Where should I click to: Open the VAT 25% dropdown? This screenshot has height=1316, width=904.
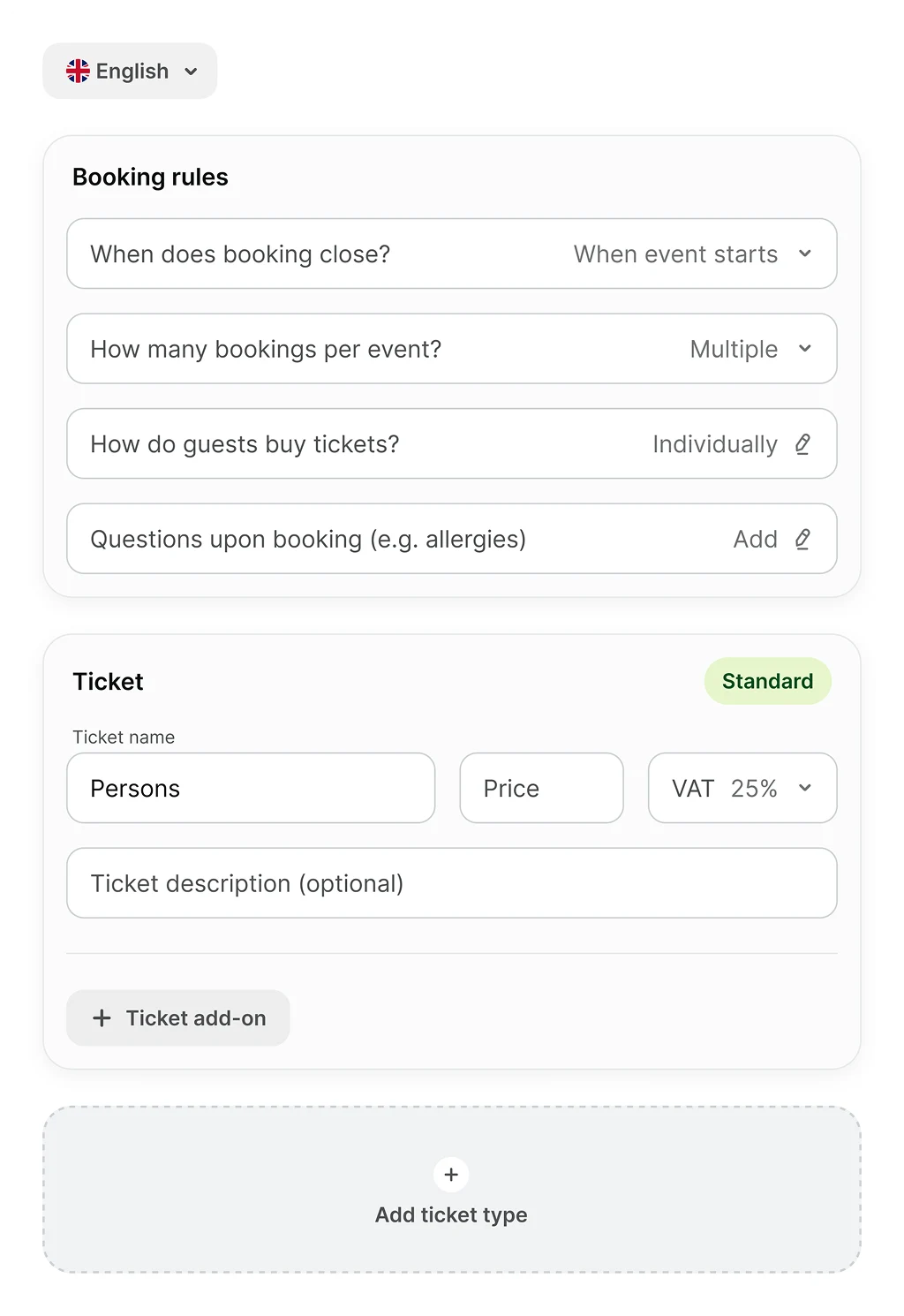tap(742, 788)
